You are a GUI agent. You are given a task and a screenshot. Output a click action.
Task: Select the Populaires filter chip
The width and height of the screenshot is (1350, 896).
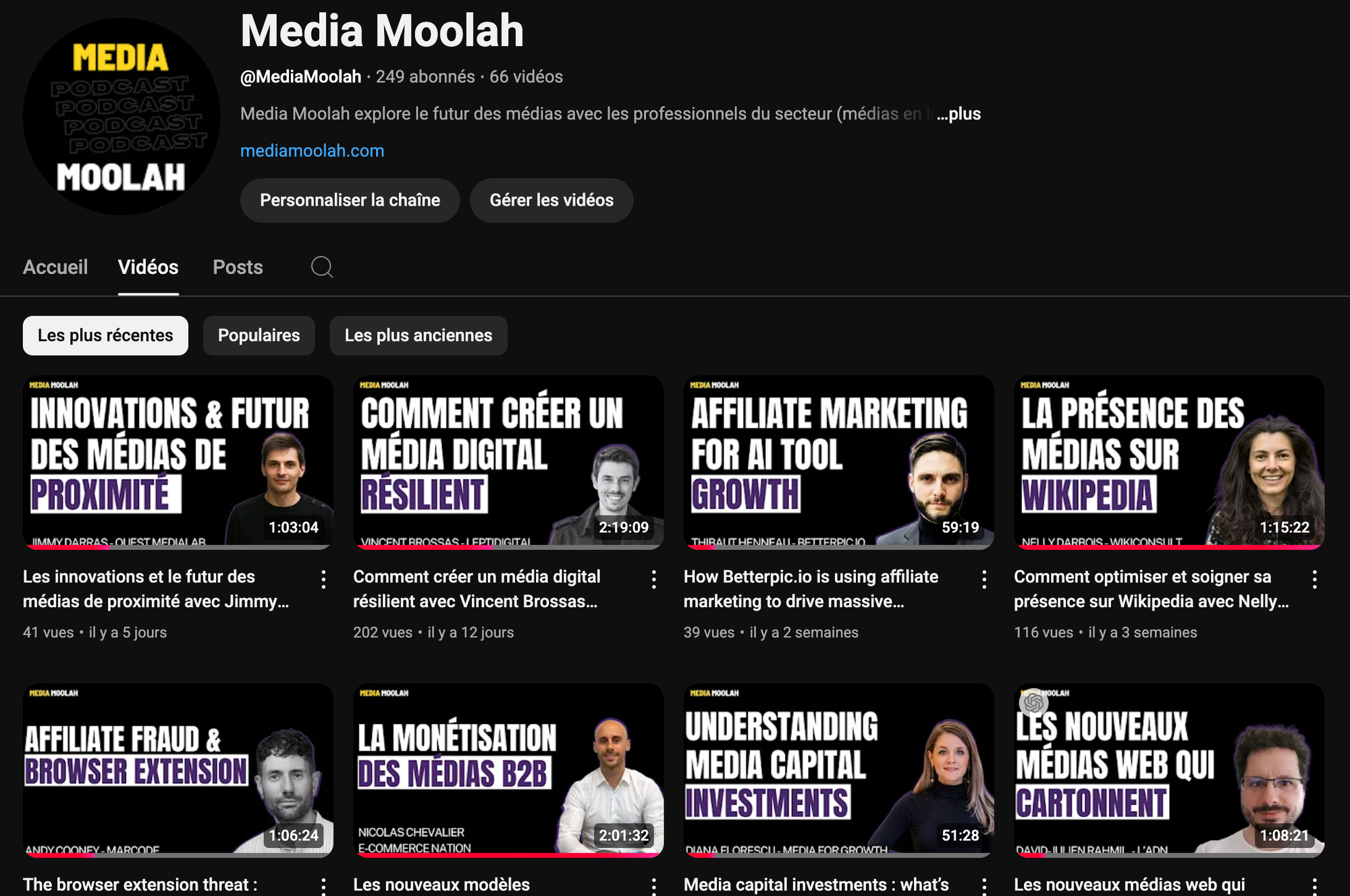259,335
